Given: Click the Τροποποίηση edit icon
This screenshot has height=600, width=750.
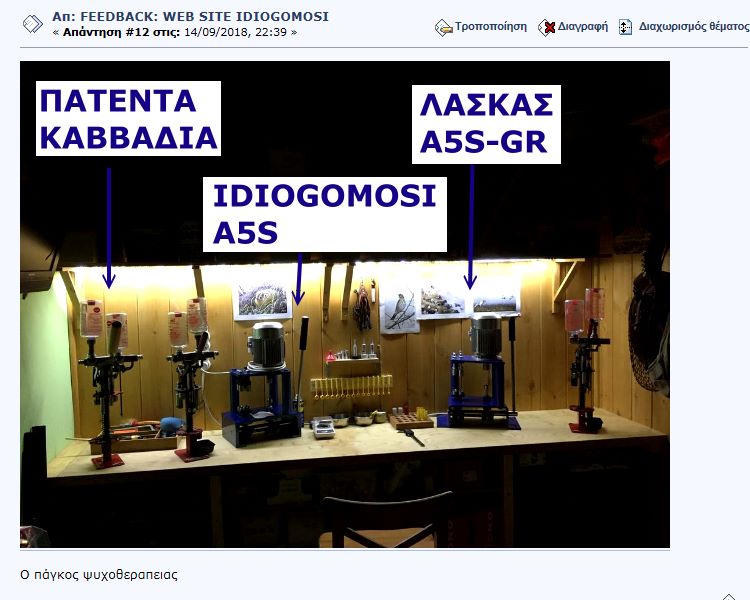Looking at the screenshot, I should click(443, 28).
